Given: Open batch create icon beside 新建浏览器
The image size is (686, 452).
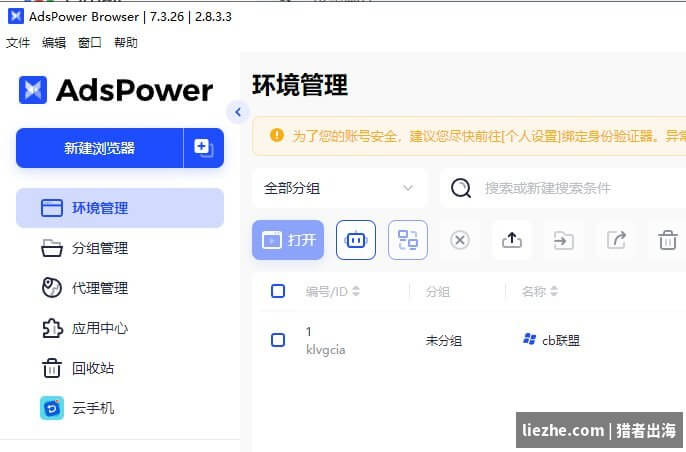Looking at the screenshot, I should pyautogui.click(x=203, y=148).
